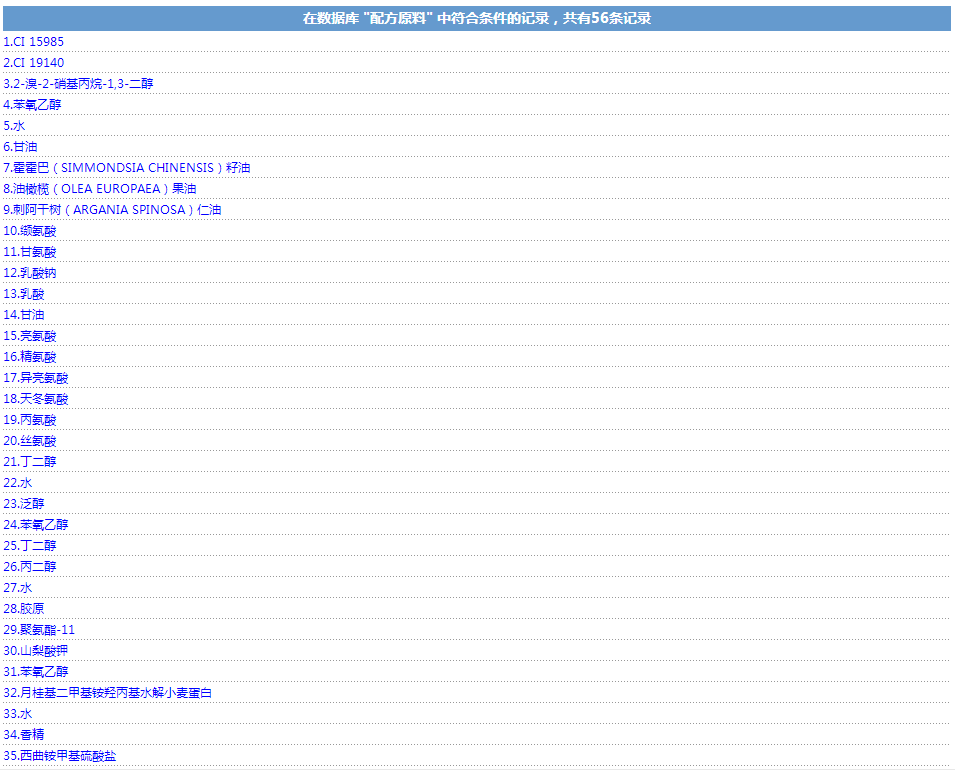Open entry 11 甘氨酸
Viewport: 955px width, 773px height.
(30, 252)
